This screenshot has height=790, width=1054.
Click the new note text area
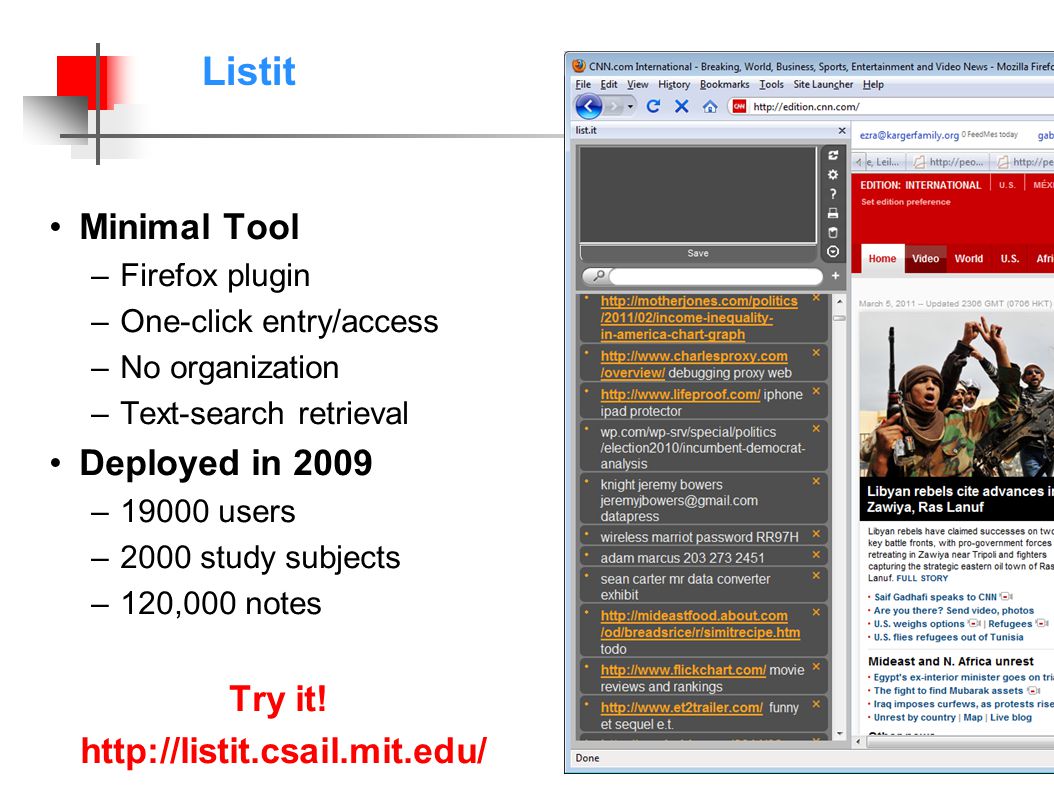tap(698, 195)
